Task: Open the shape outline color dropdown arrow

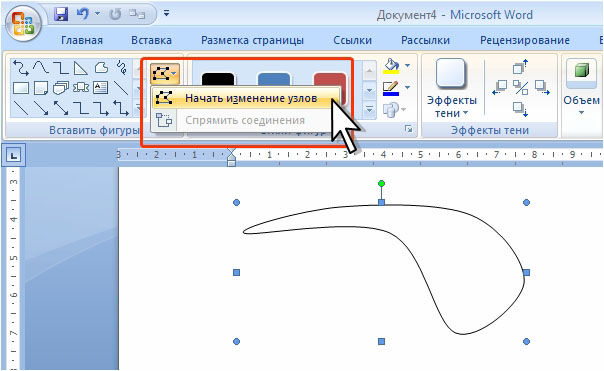Action: (407, 88)
